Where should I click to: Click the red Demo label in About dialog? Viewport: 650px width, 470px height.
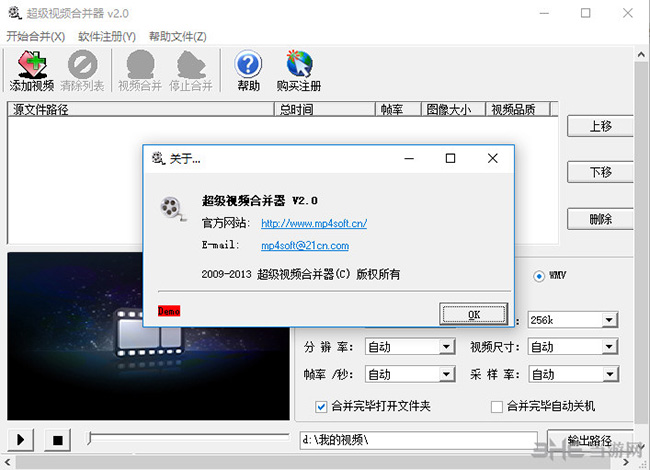169,311
